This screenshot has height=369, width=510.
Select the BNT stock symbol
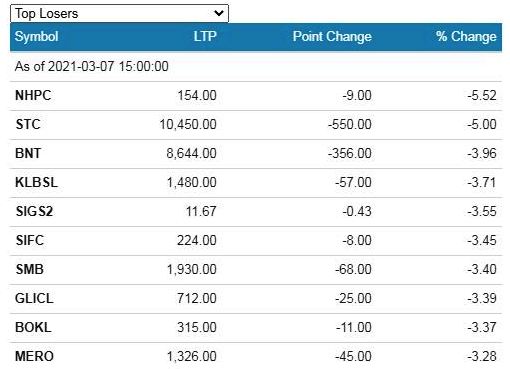pos(28,153)
